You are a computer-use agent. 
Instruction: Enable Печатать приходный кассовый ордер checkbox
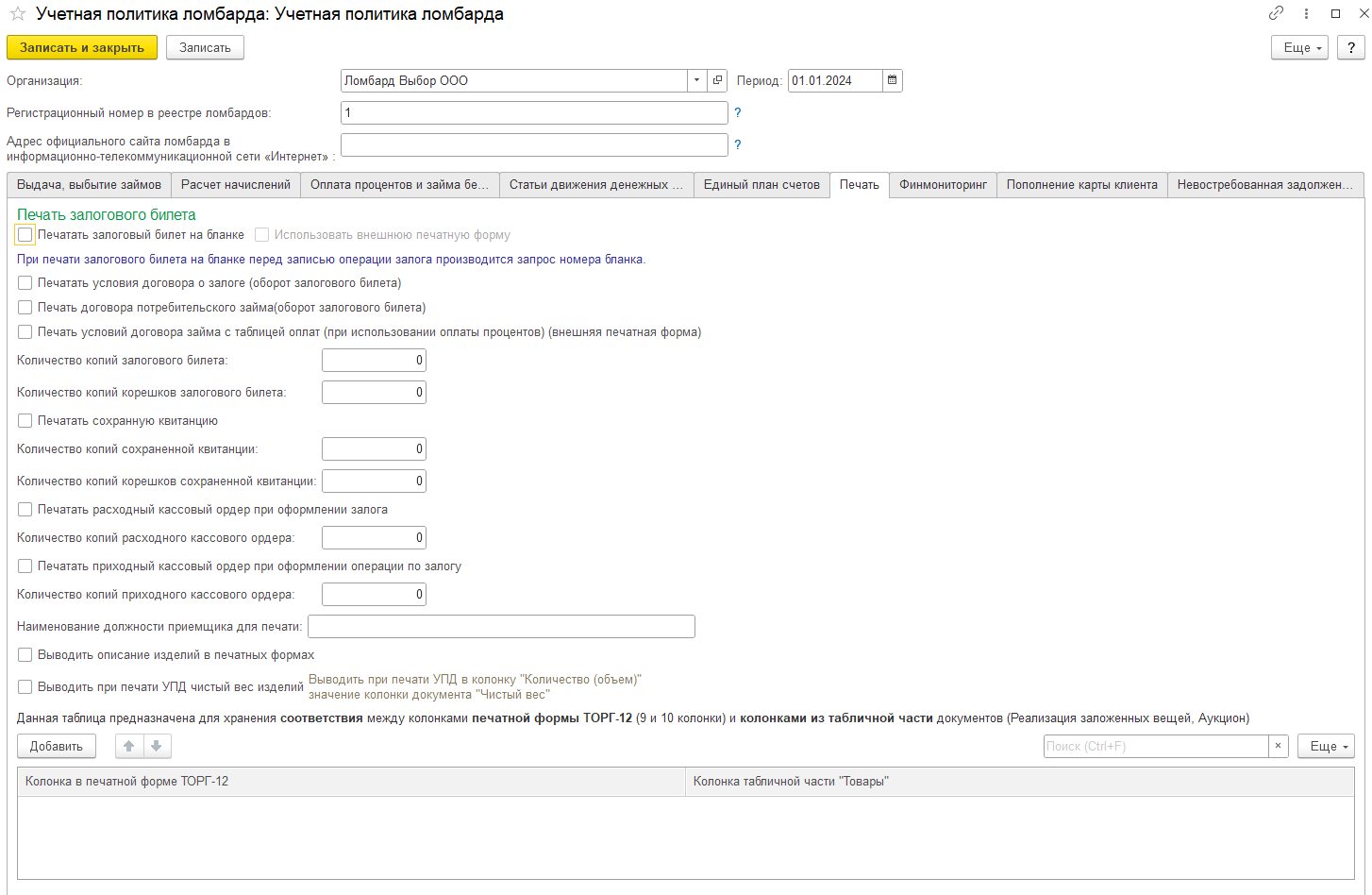click(25, 566)
